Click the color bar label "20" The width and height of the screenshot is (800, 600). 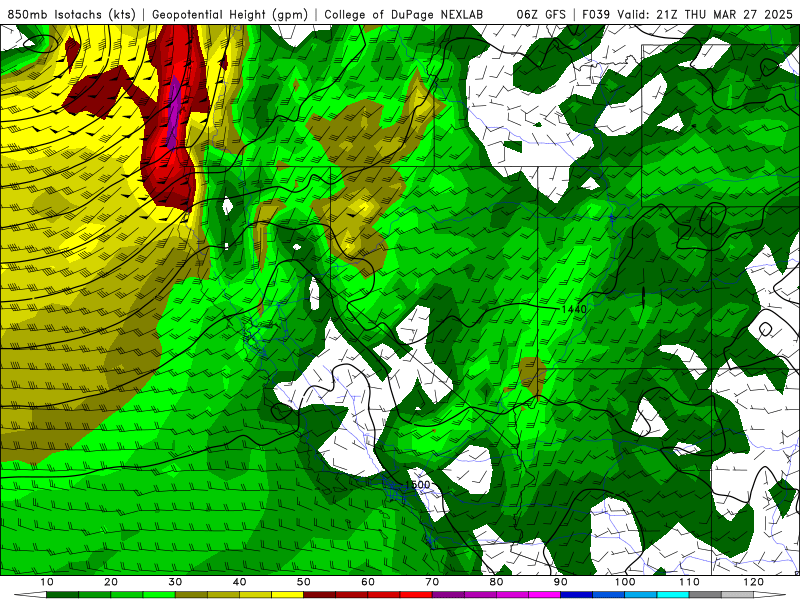[111, 582]
